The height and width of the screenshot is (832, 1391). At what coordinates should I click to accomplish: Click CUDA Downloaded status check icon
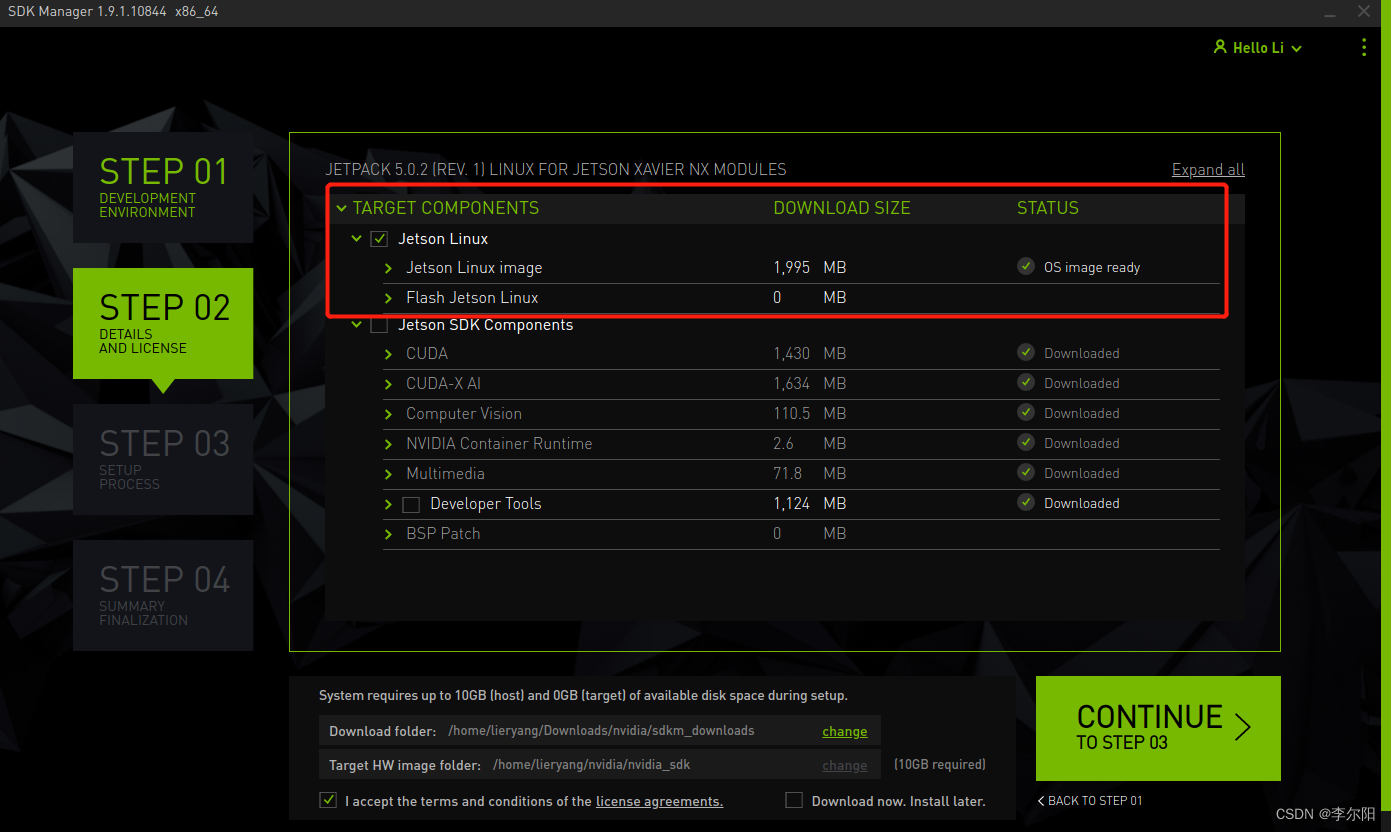pyautogui.click(x=1026, y=352)
